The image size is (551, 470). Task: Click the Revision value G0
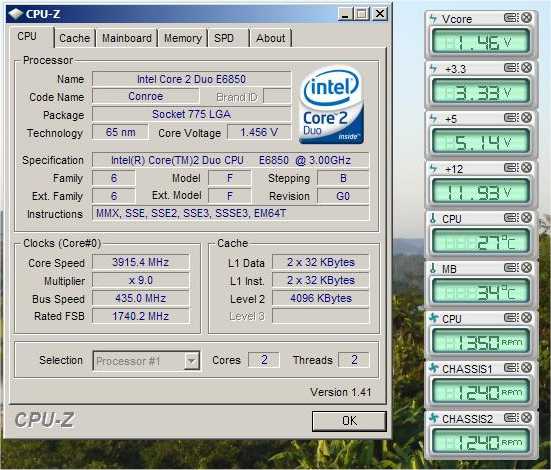coord(343,196)
